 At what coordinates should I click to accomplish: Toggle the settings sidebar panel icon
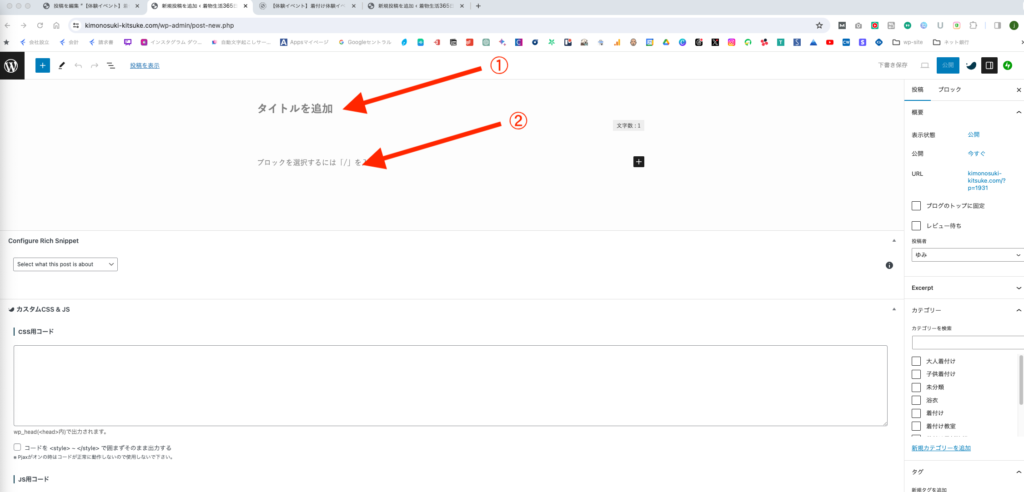coord(988,65)
